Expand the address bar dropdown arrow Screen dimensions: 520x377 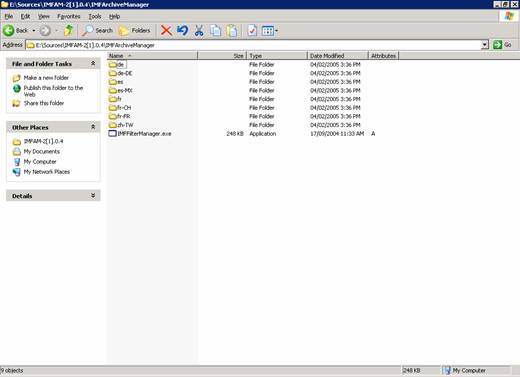coord(485,45)
